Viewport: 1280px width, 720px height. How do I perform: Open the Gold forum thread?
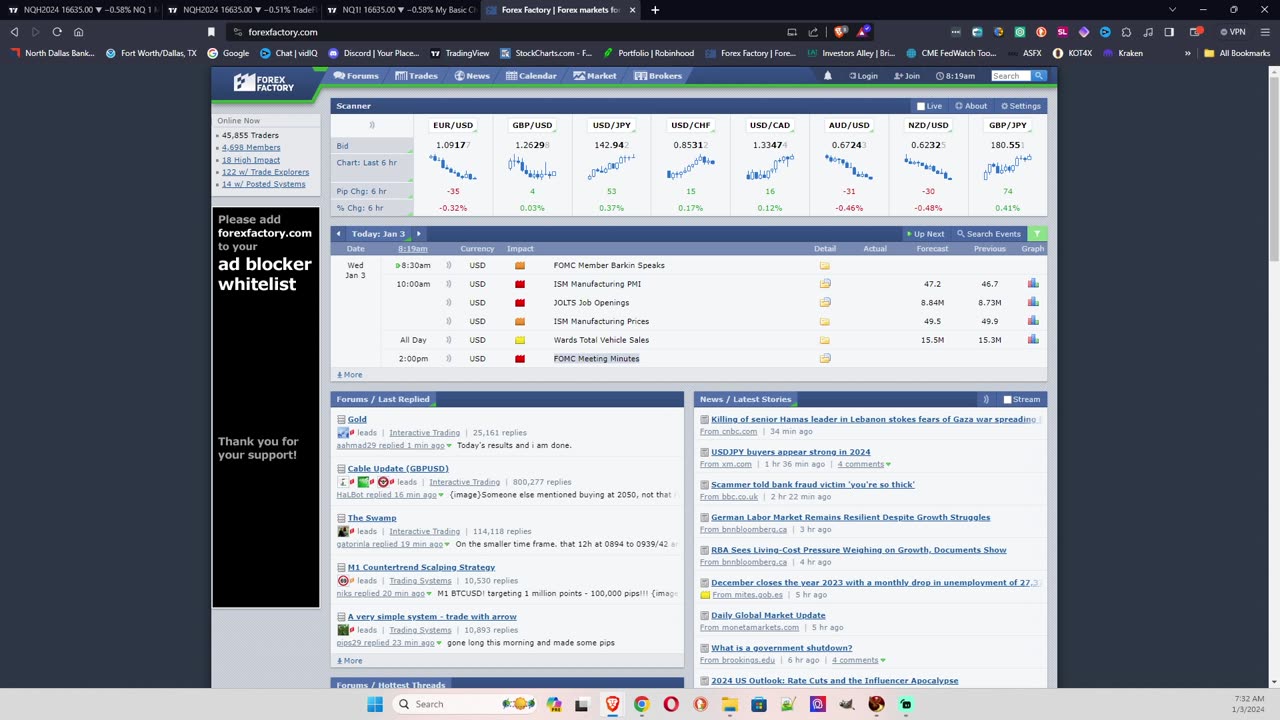pos(357,419)
